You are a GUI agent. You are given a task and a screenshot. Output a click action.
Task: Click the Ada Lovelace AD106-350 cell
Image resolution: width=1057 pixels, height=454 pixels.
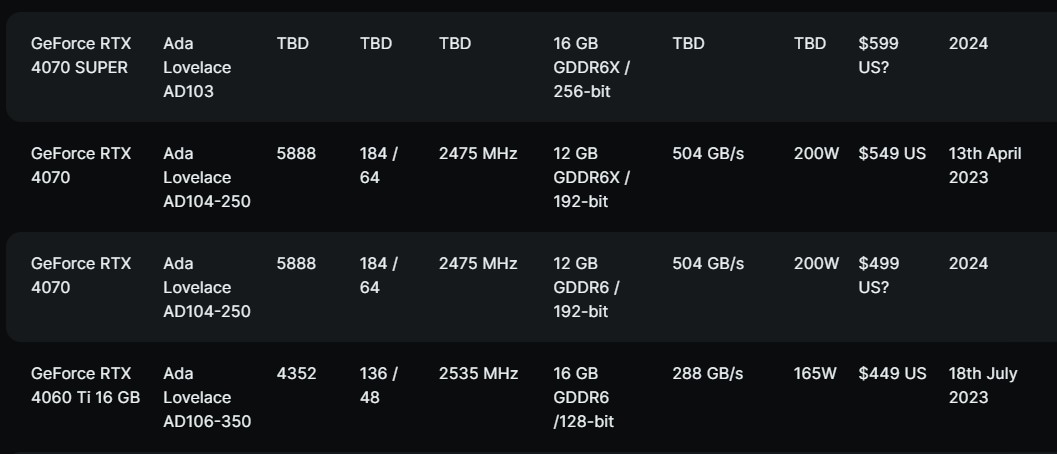[207, 397]
